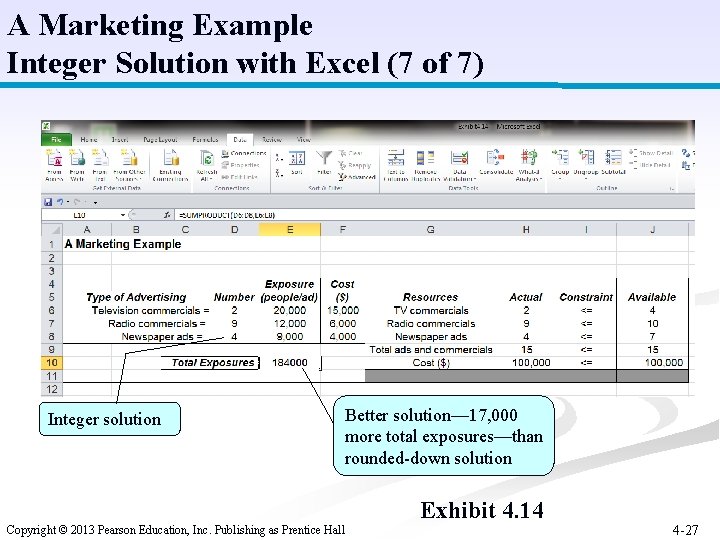Open the Outline group dialog launcher
720x540 pixels.
point(671,188)
